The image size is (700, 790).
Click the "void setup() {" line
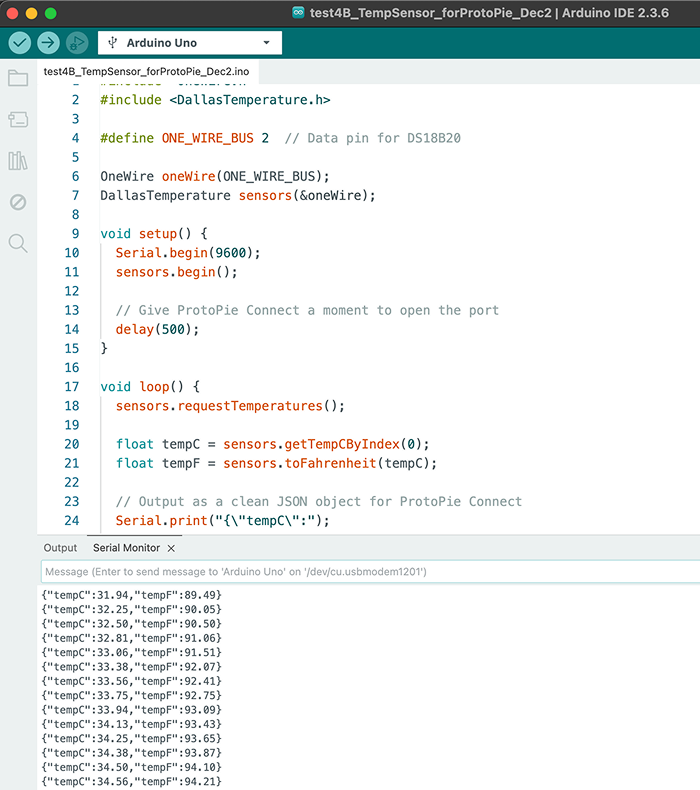pos(154,234)
